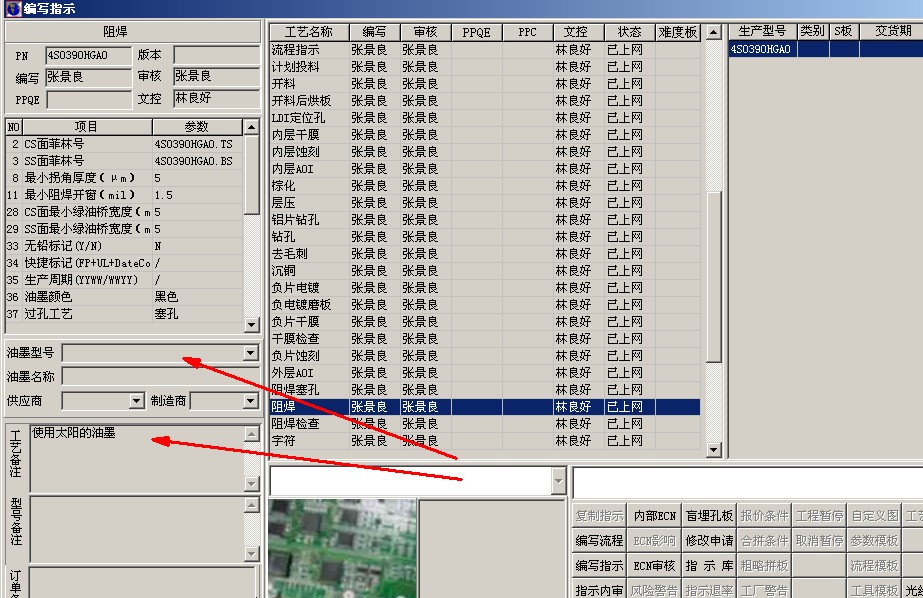Open the 油墨型号 dropdown arrow
The image size is (923, 598).
coord(251,353)
